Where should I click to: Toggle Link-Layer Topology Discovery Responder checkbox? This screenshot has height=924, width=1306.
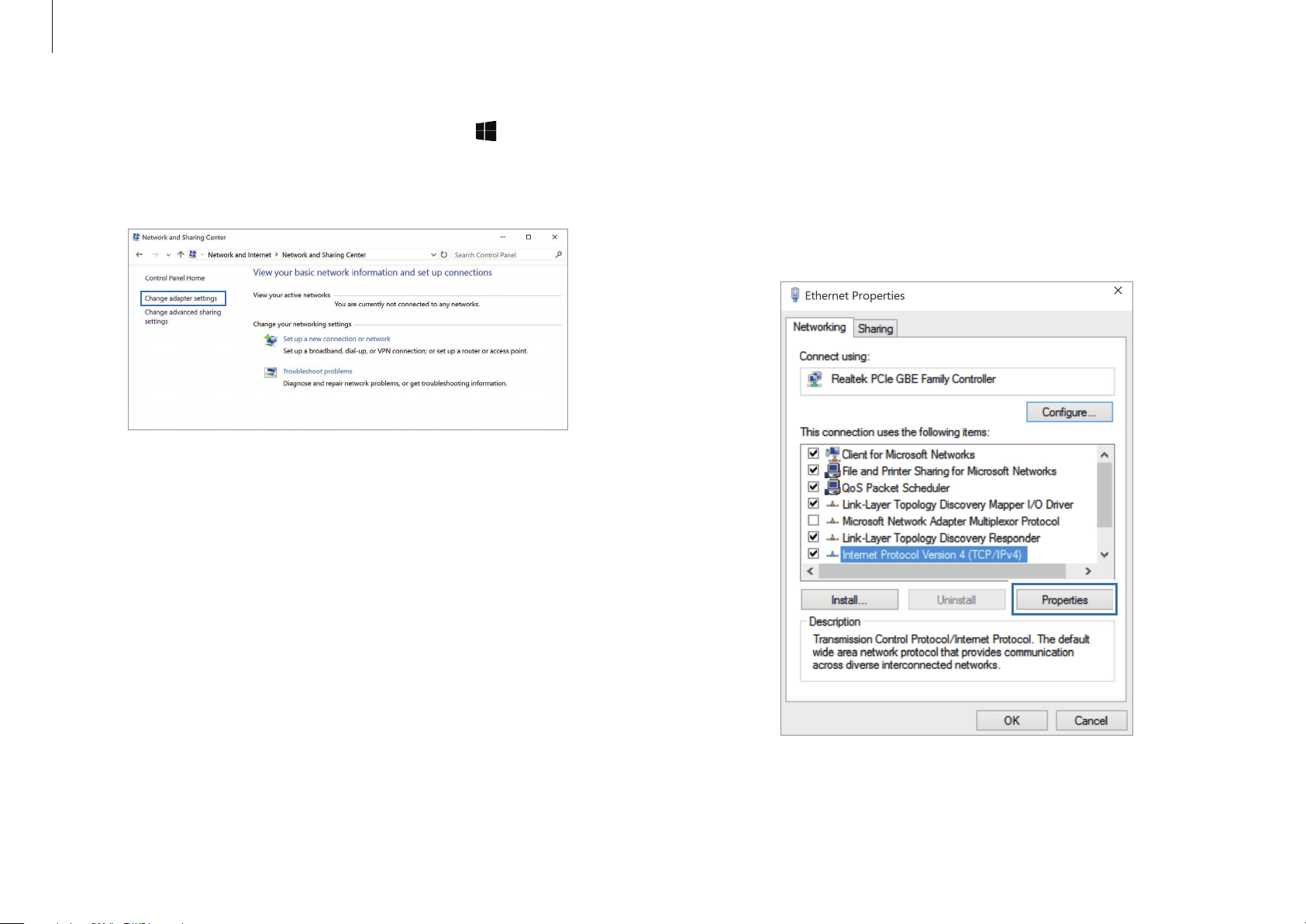point(813,536)
